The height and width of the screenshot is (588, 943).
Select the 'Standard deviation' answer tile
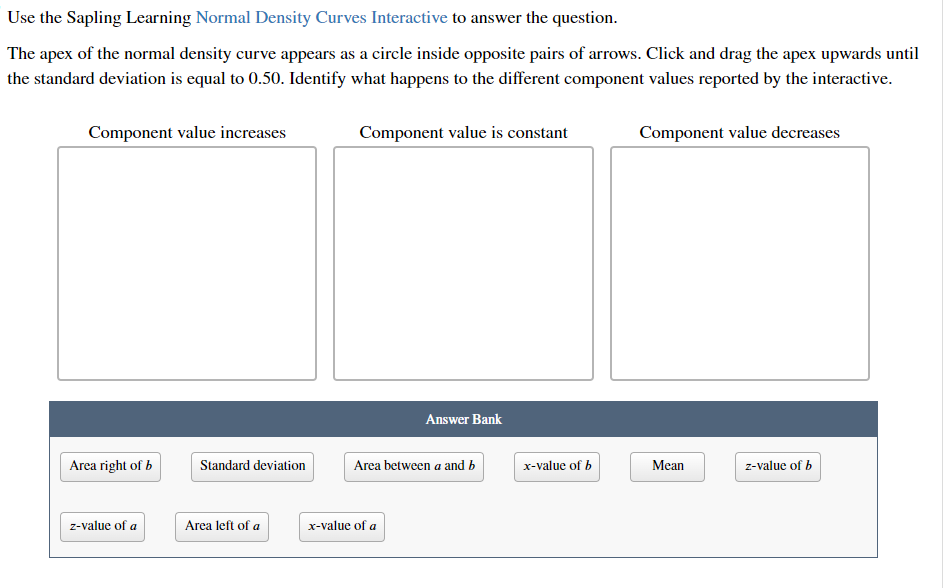(x=252, y=466)
